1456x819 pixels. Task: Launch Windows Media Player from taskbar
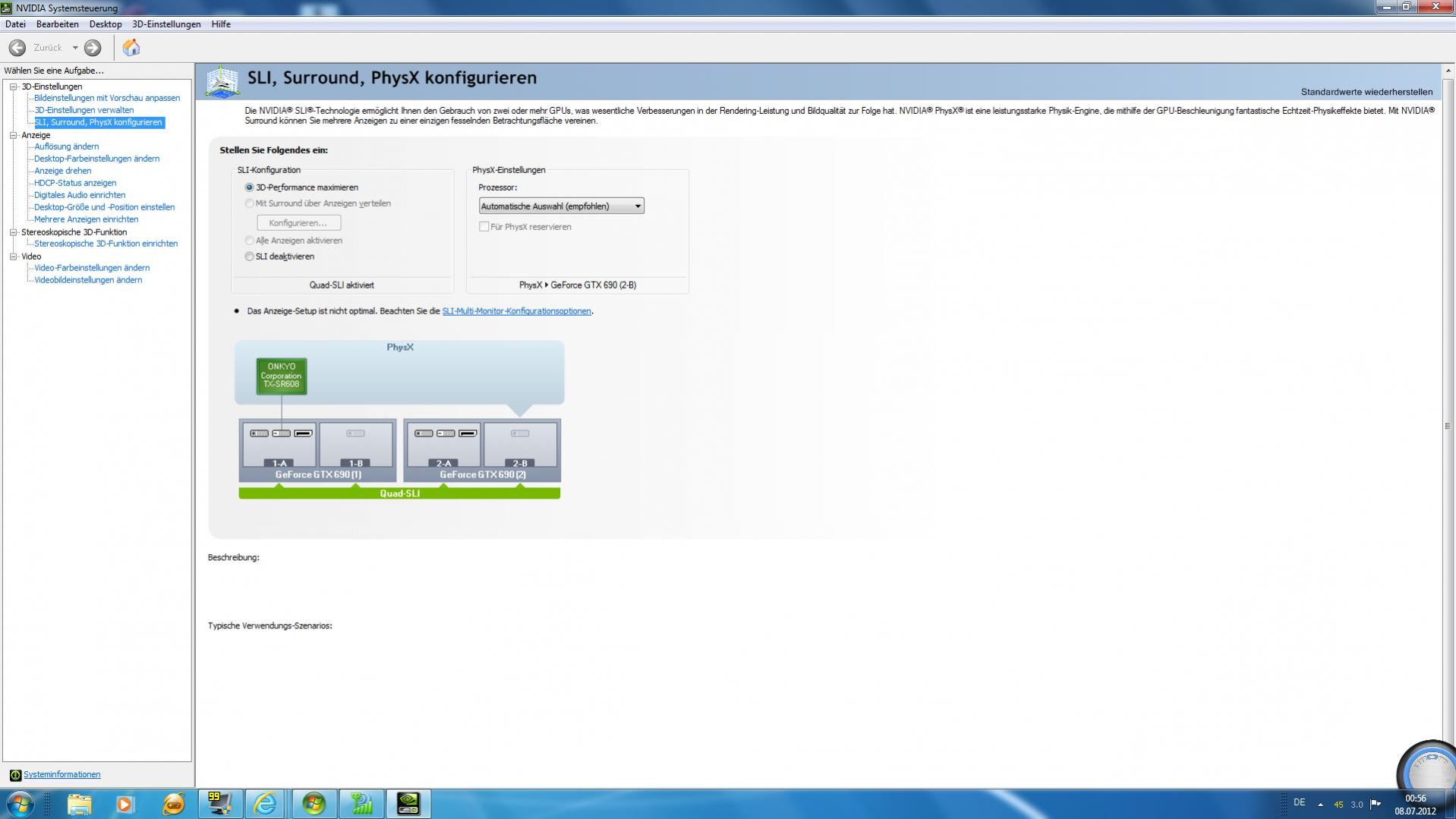125,804
